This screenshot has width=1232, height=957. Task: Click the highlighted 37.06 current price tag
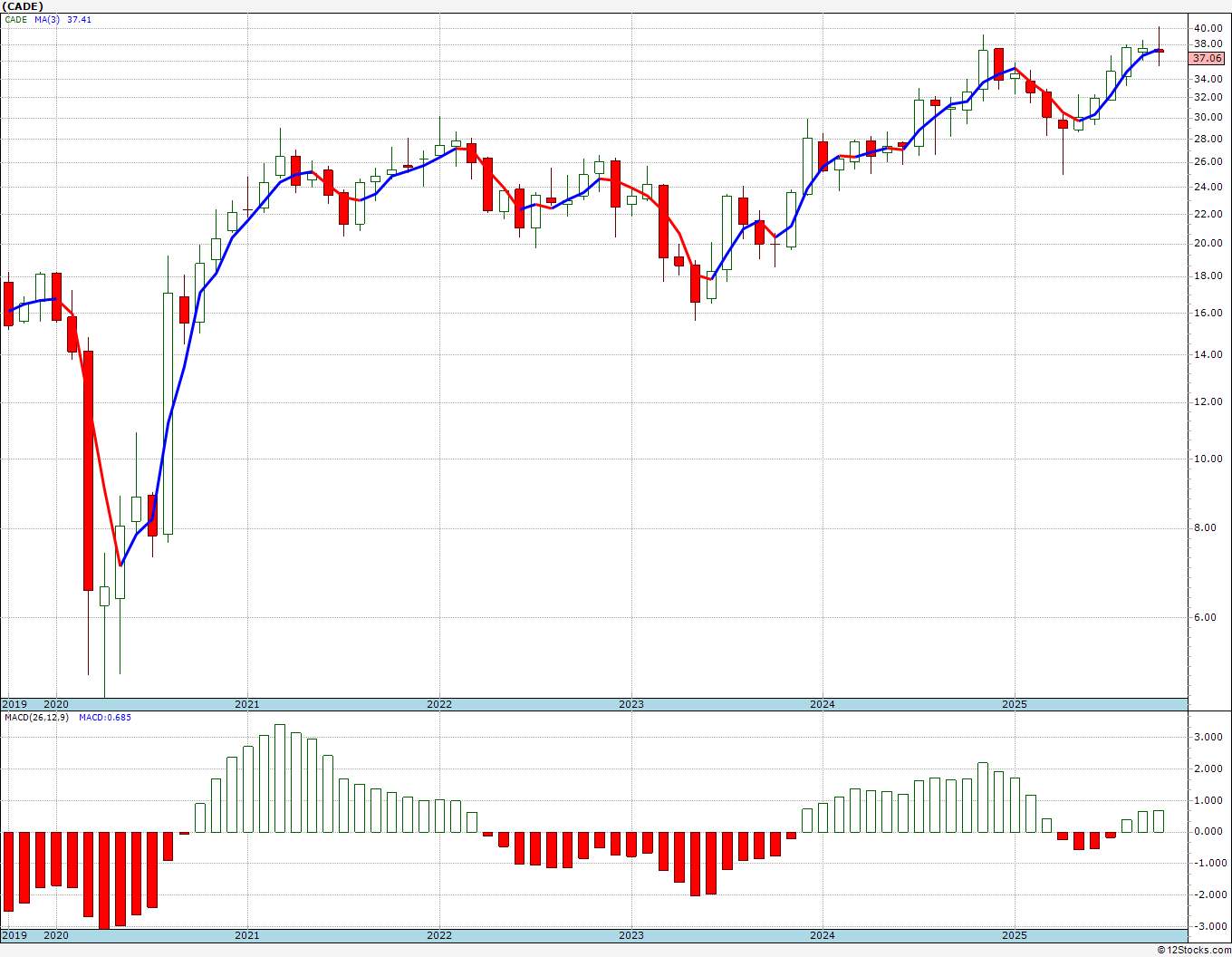click(1208, 58)
